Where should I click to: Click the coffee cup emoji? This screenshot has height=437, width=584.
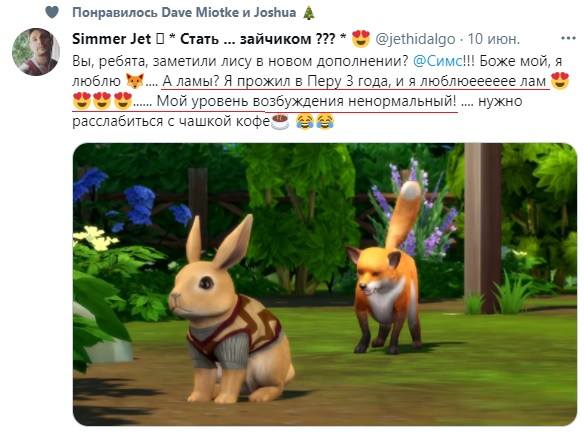280,121
